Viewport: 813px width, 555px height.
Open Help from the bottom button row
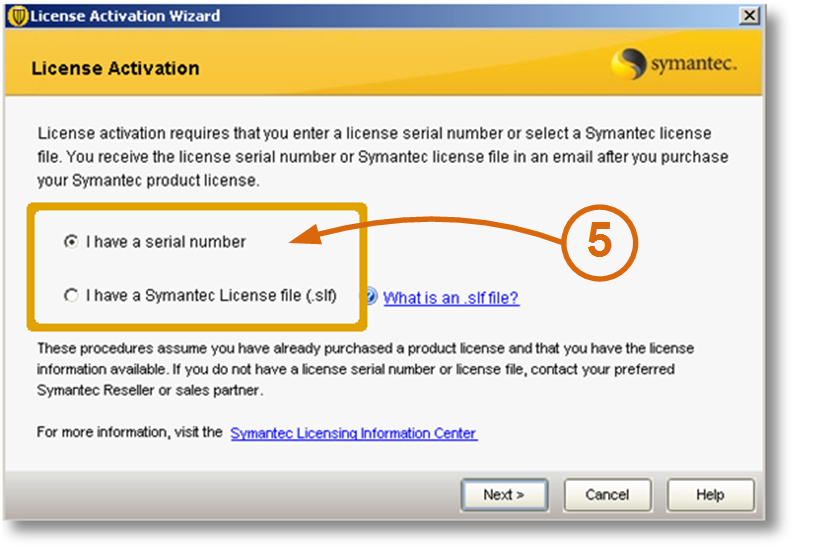(x=710, y=494)
